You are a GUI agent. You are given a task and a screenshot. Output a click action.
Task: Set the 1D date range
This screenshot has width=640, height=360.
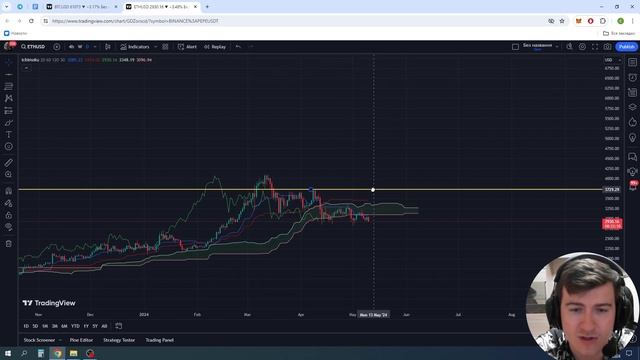point(26,326)
